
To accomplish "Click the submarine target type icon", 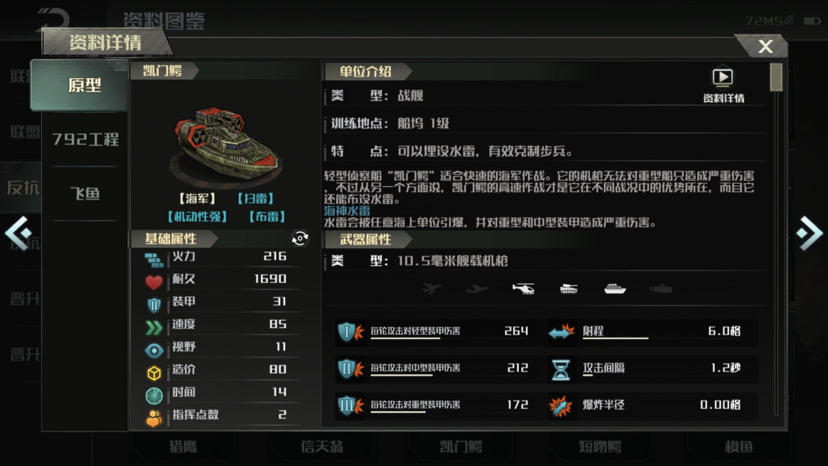I will click(661, 288).
